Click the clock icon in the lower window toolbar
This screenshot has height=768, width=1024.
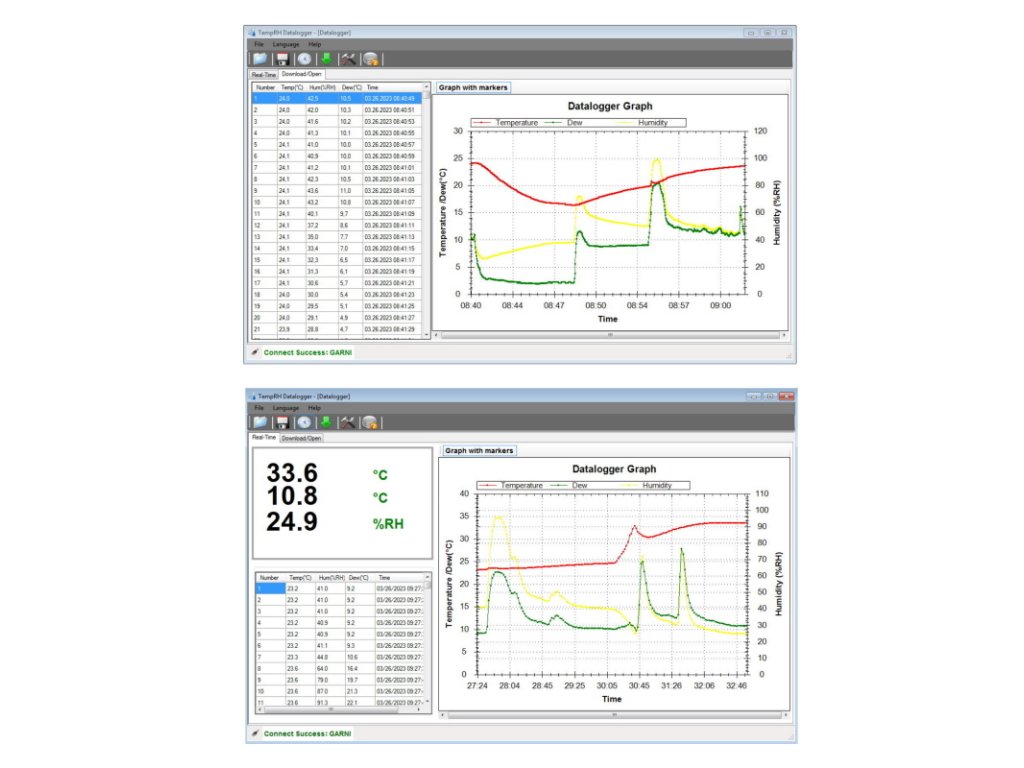coord(304,423)
